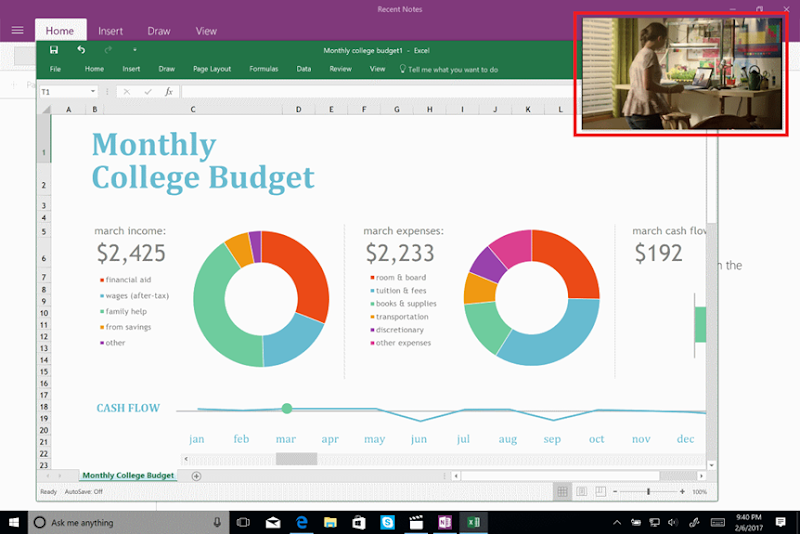
Task: Click the vertical scrollbar down arrow
Action: [x=712, y=465]
